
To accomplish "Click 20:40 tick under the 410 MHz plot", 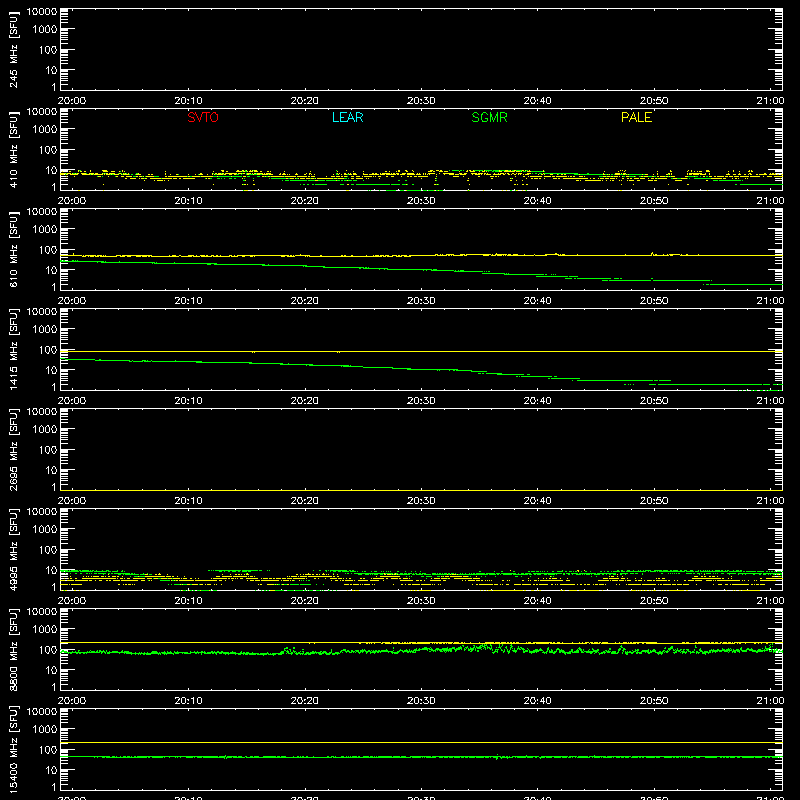I will click(537, 201).
